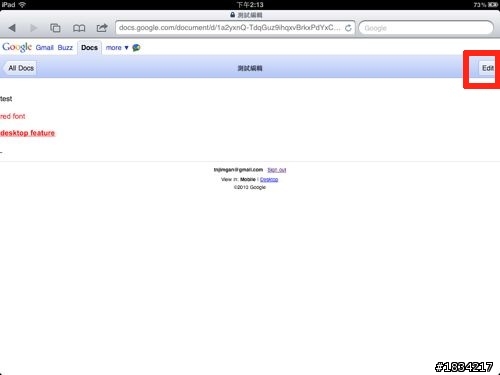The width and height of the screenshot is (500, 375).
Task: Tap the Safari back arrow
Action: [12, 28]
